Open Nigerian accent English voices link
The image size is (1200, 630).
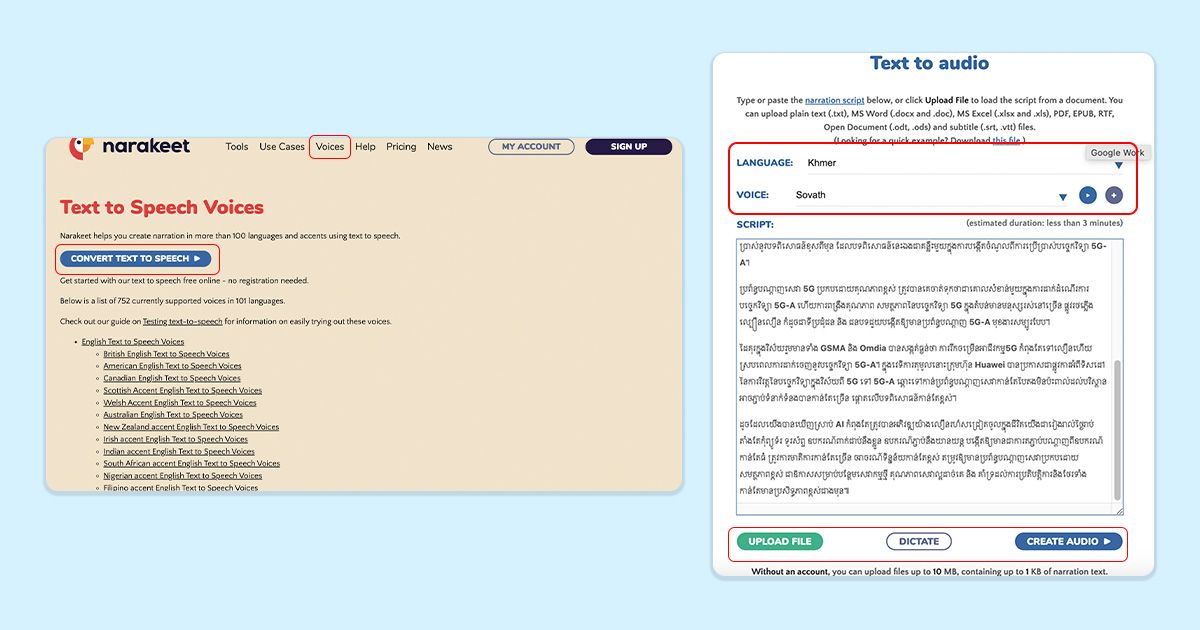click(x=182, y=476)
